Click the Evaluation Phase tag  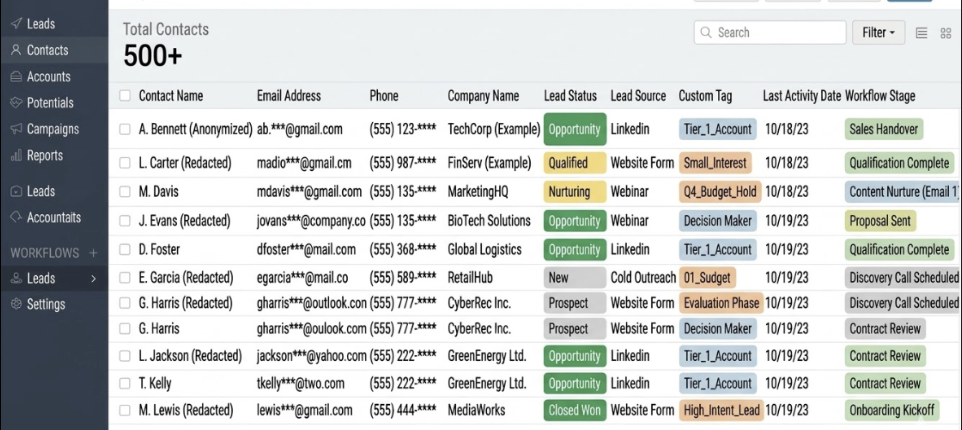pos(722,303)
